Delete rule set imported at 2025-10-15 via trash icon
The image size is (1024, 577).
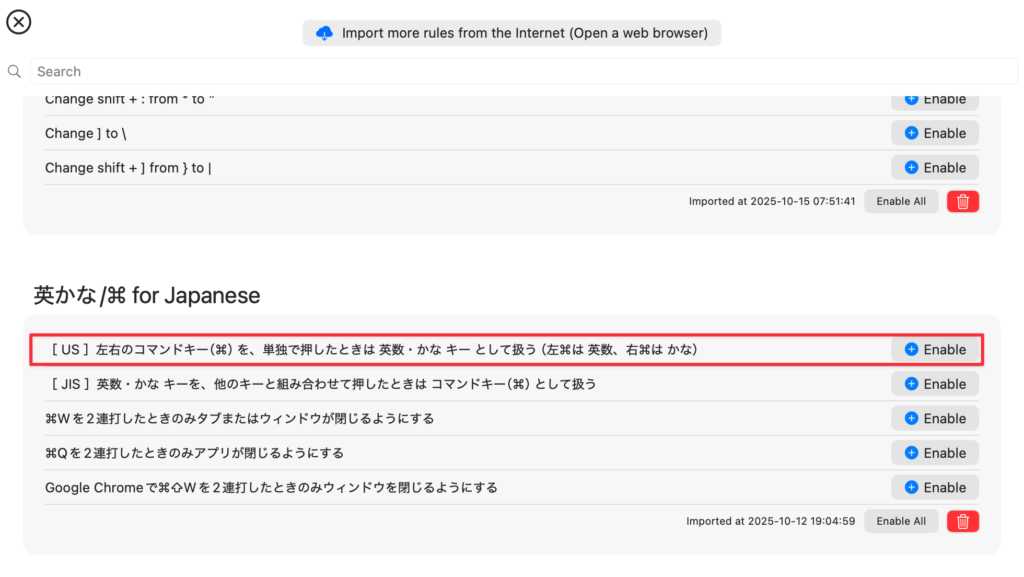(x=963, y=202)
